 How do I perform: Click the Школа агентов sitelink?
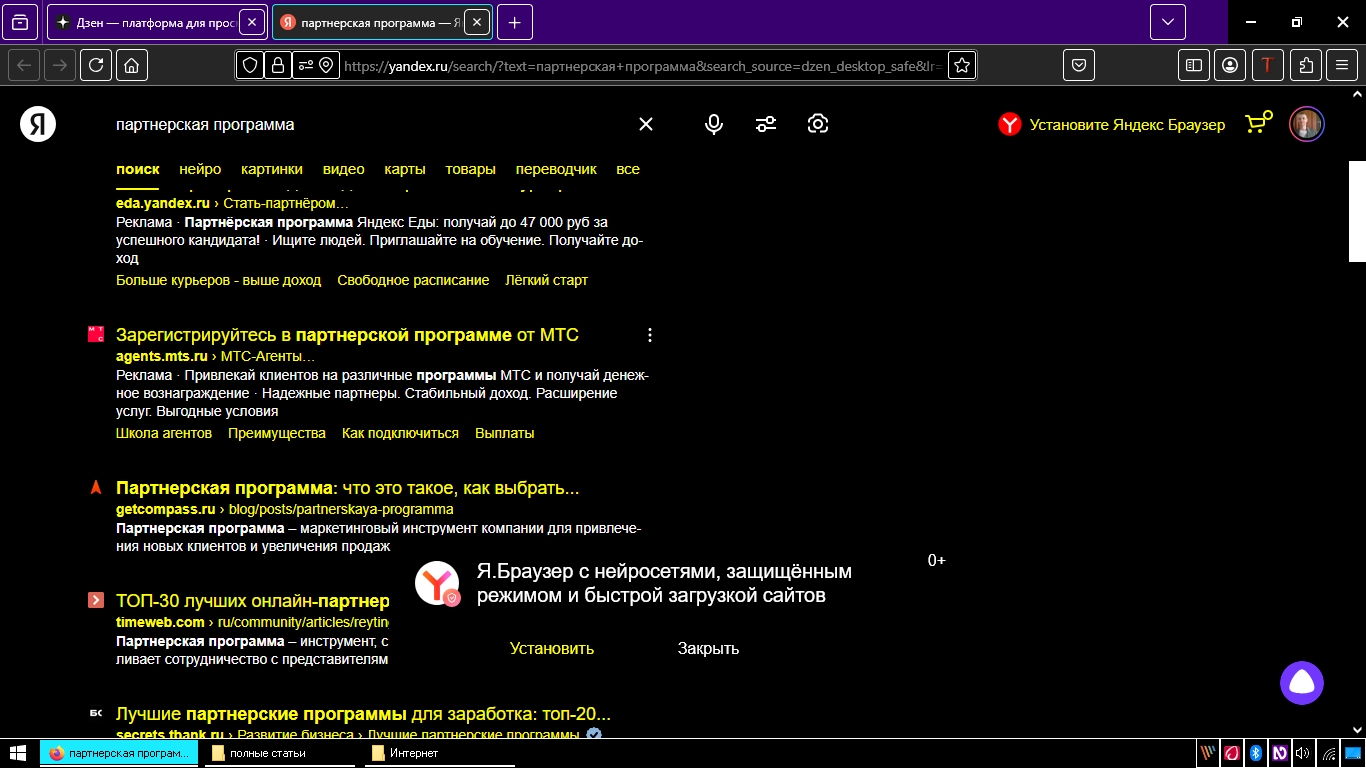[164, 433]
